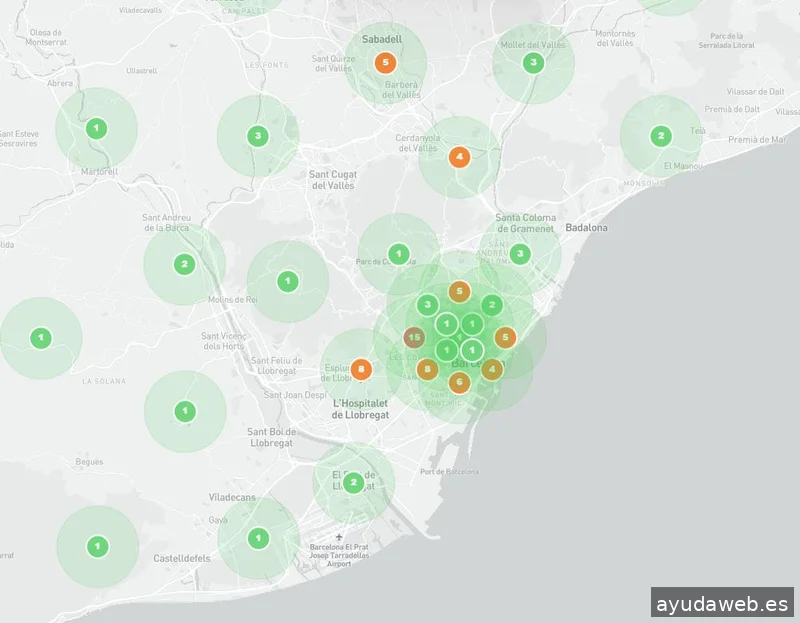Select the orange 4 cluster at Cerdanyola
Image resolution: width=800 pixels, height=623 pixels.
pyautogui.click(x=459, y=157)
